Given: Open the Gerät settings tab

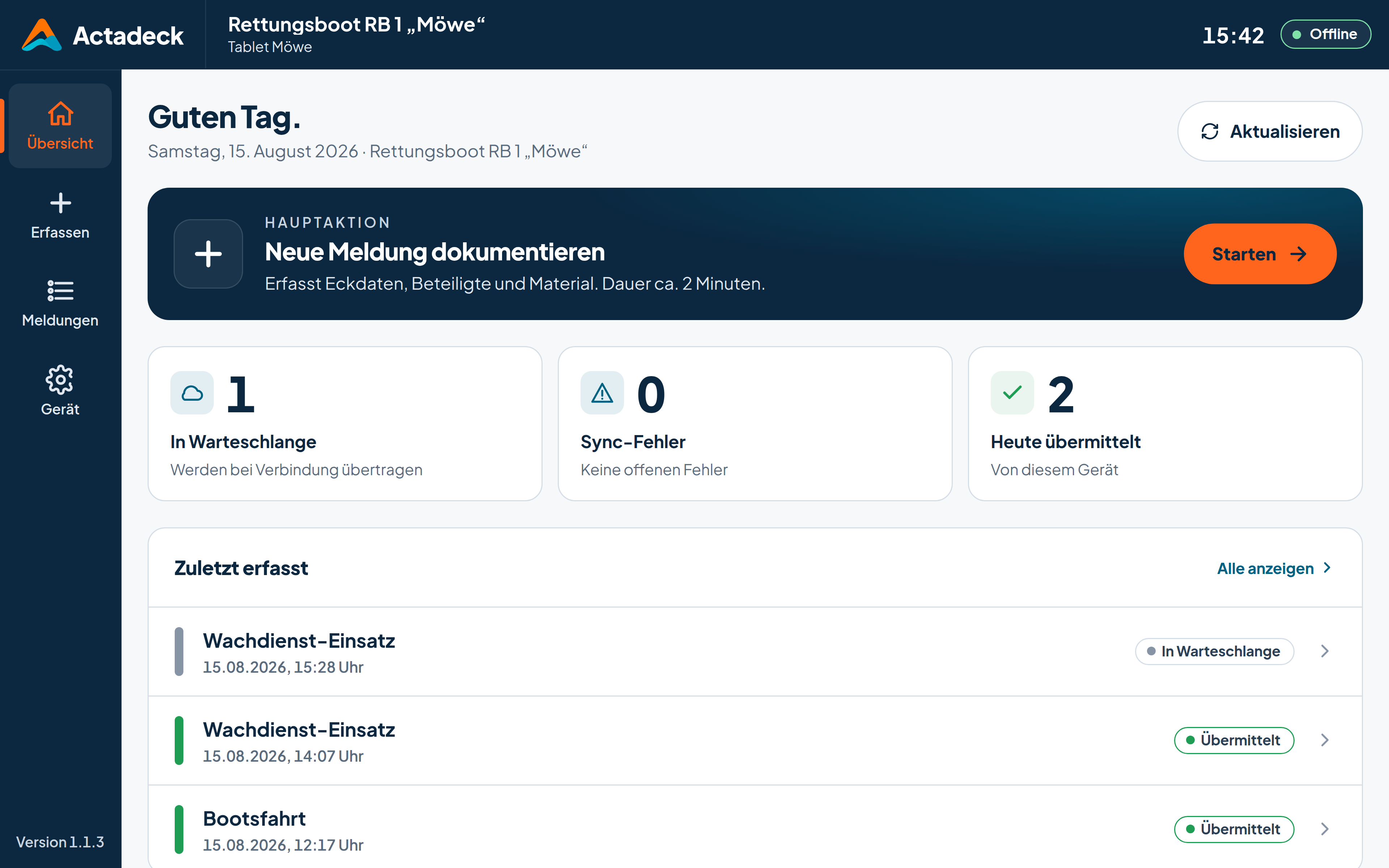Looking at the screenshot, I should (x=60, y=392).
